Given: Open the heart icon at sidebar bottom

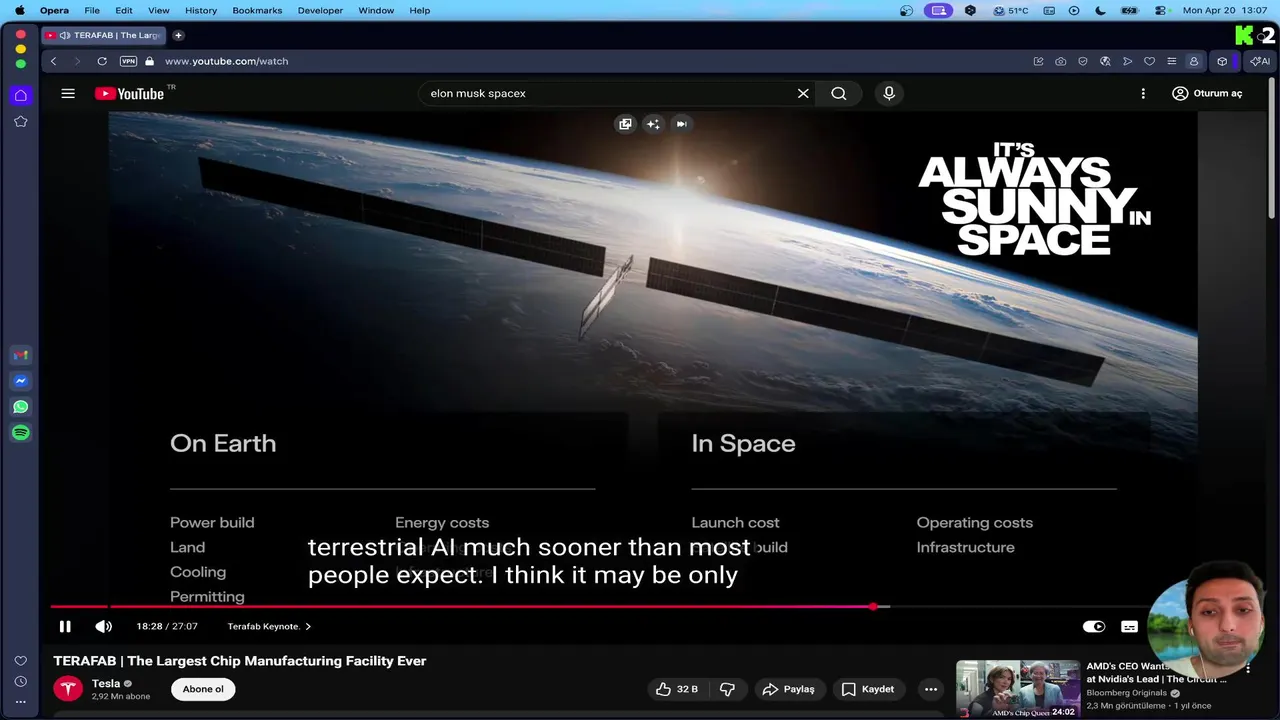Looking at the screenshot, I should [x=20, y=661].
